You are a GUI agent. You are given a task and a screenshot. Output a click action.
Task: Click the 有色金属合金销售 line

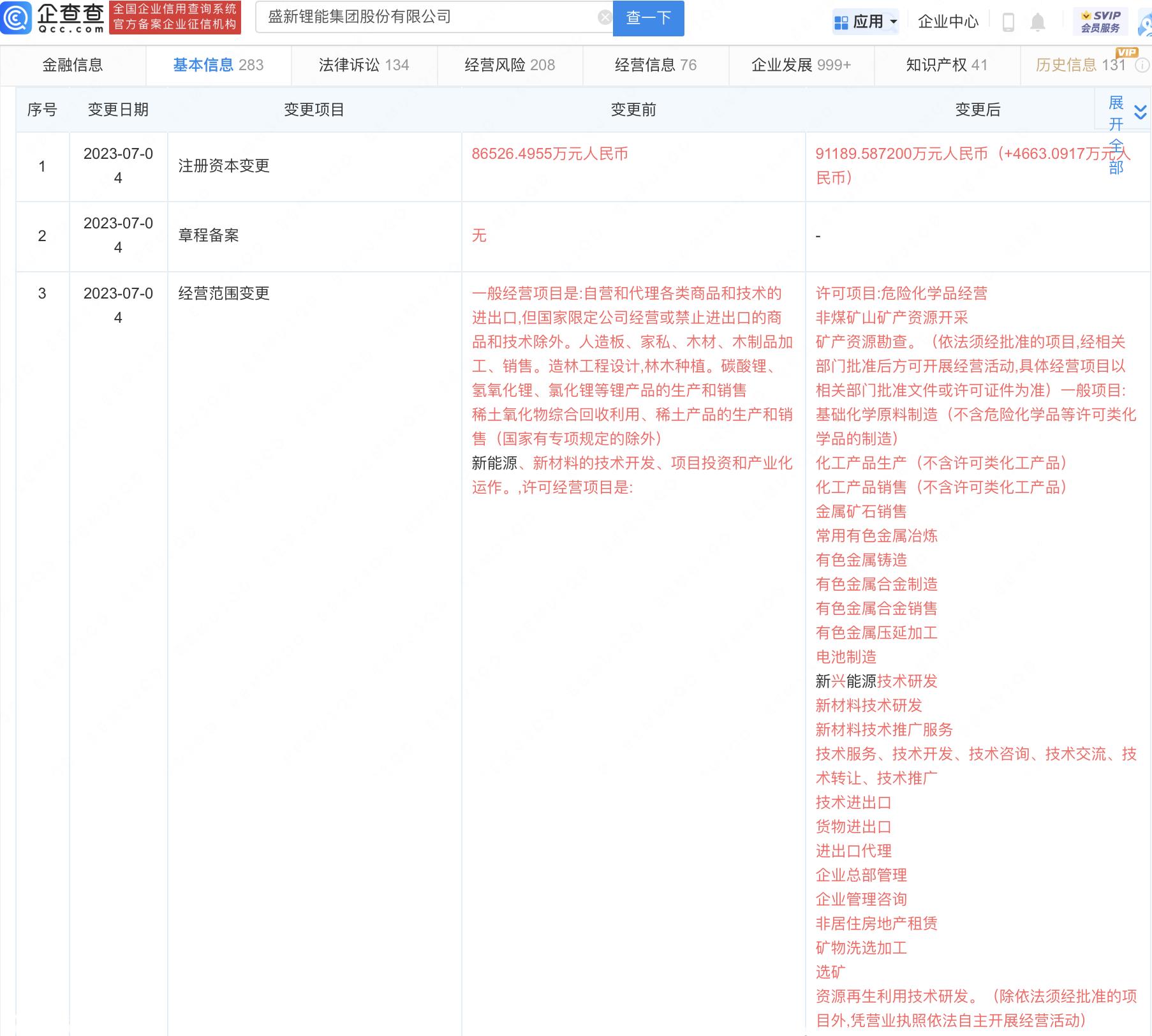coord(876,609)
